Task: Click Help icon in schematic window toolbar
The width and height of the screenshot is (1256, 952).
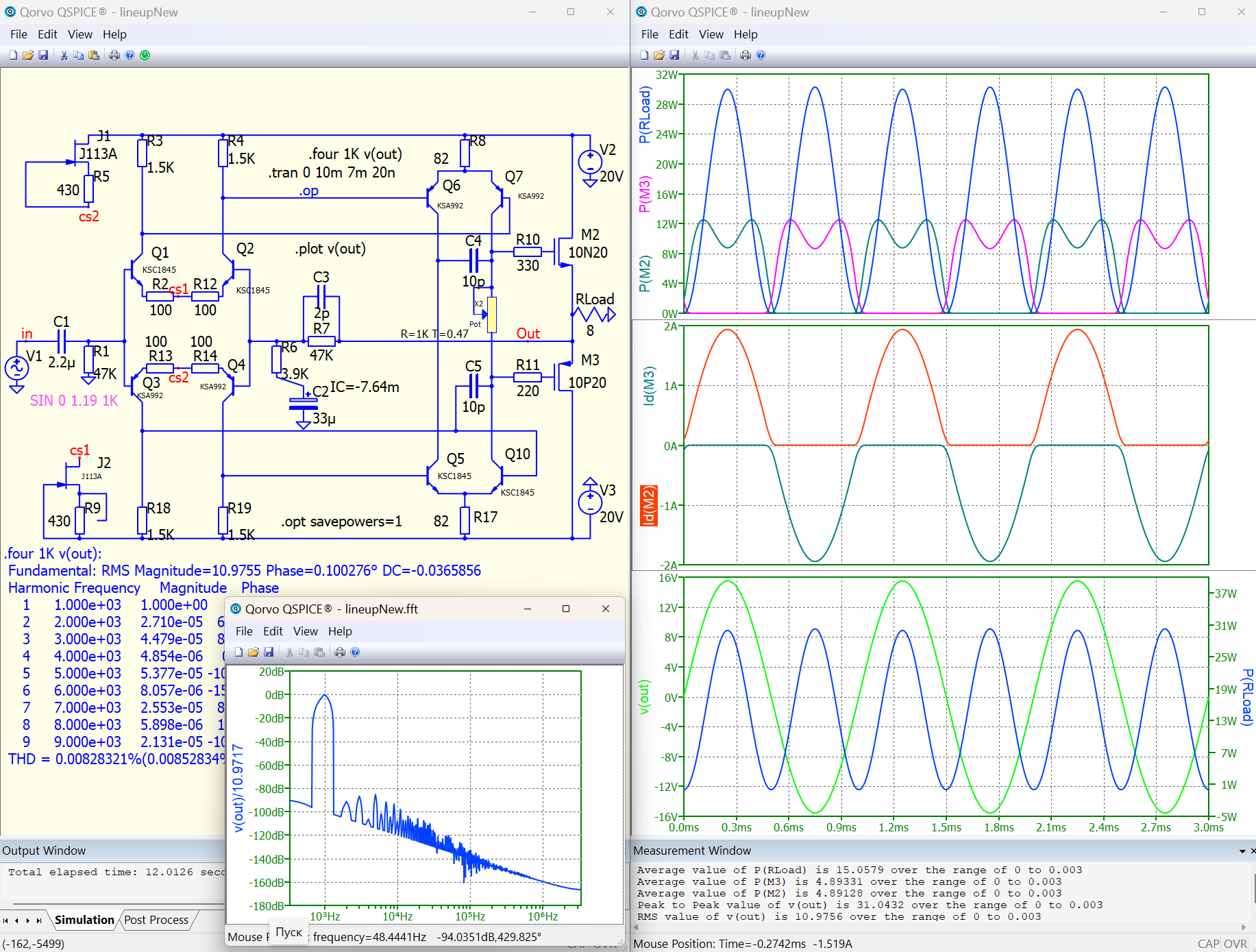Action: pyautogui.click(x=130, y=56)
